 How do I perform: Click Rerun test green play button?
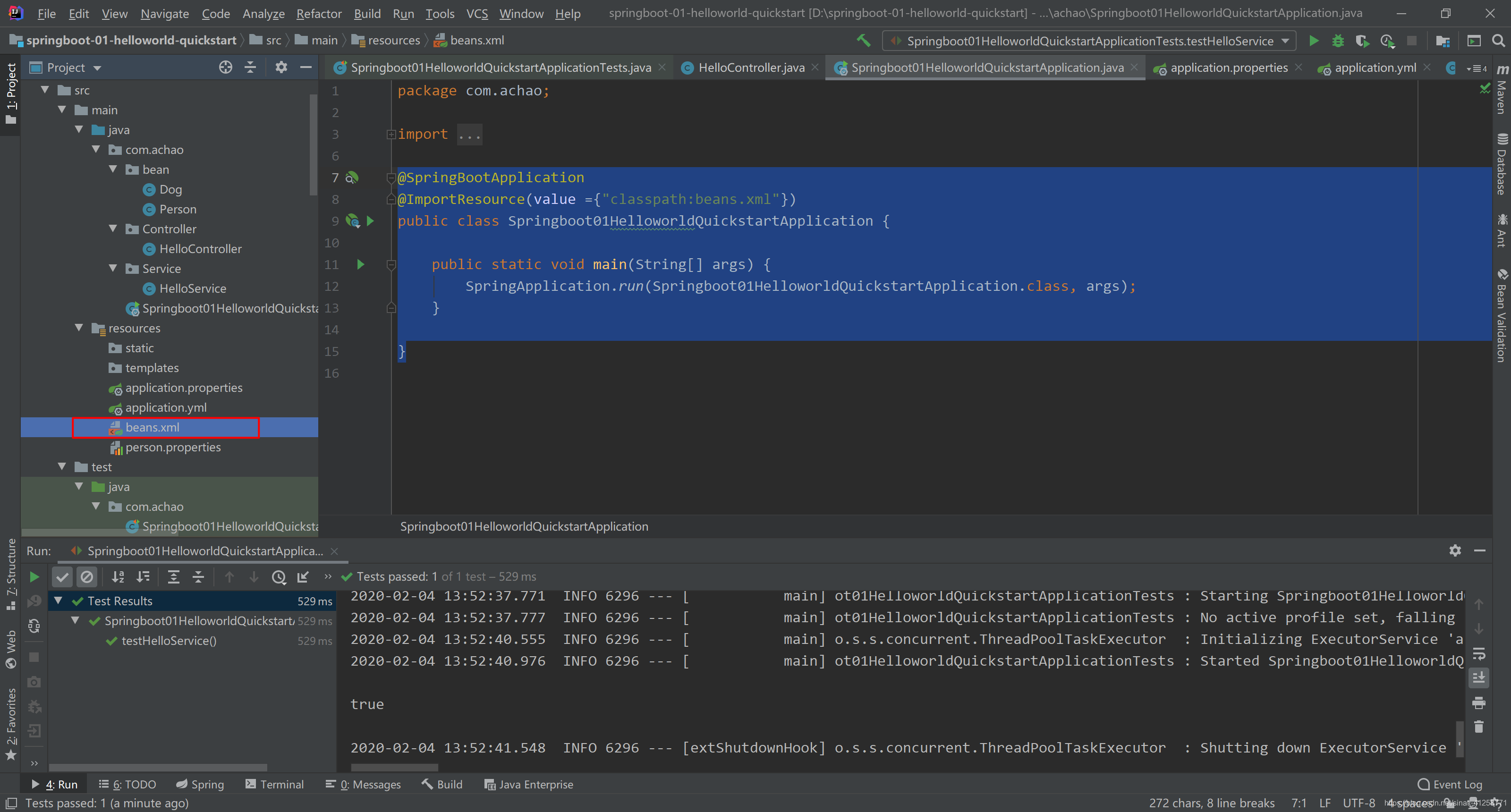pos(34,577)
